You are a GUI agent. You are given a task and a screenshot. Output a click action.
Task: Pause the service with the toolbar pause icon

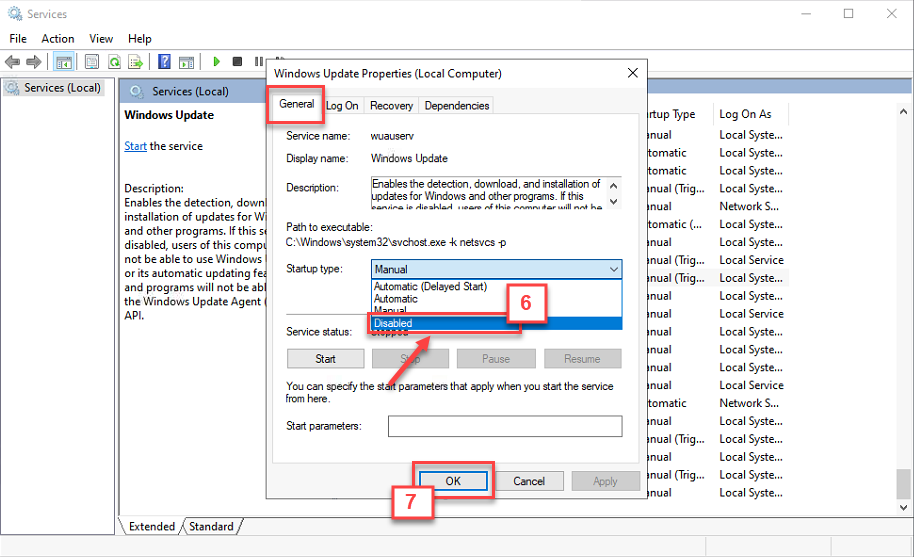259,61
